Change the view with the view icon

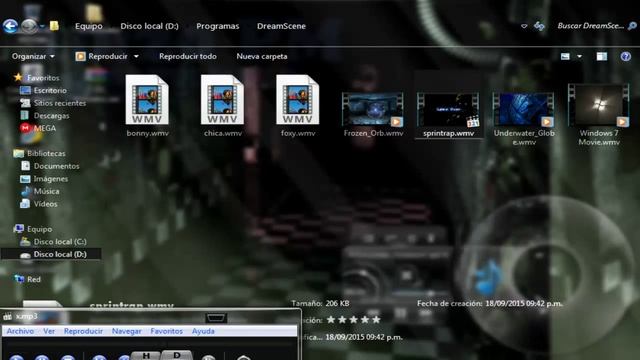[x=565, y=56]
